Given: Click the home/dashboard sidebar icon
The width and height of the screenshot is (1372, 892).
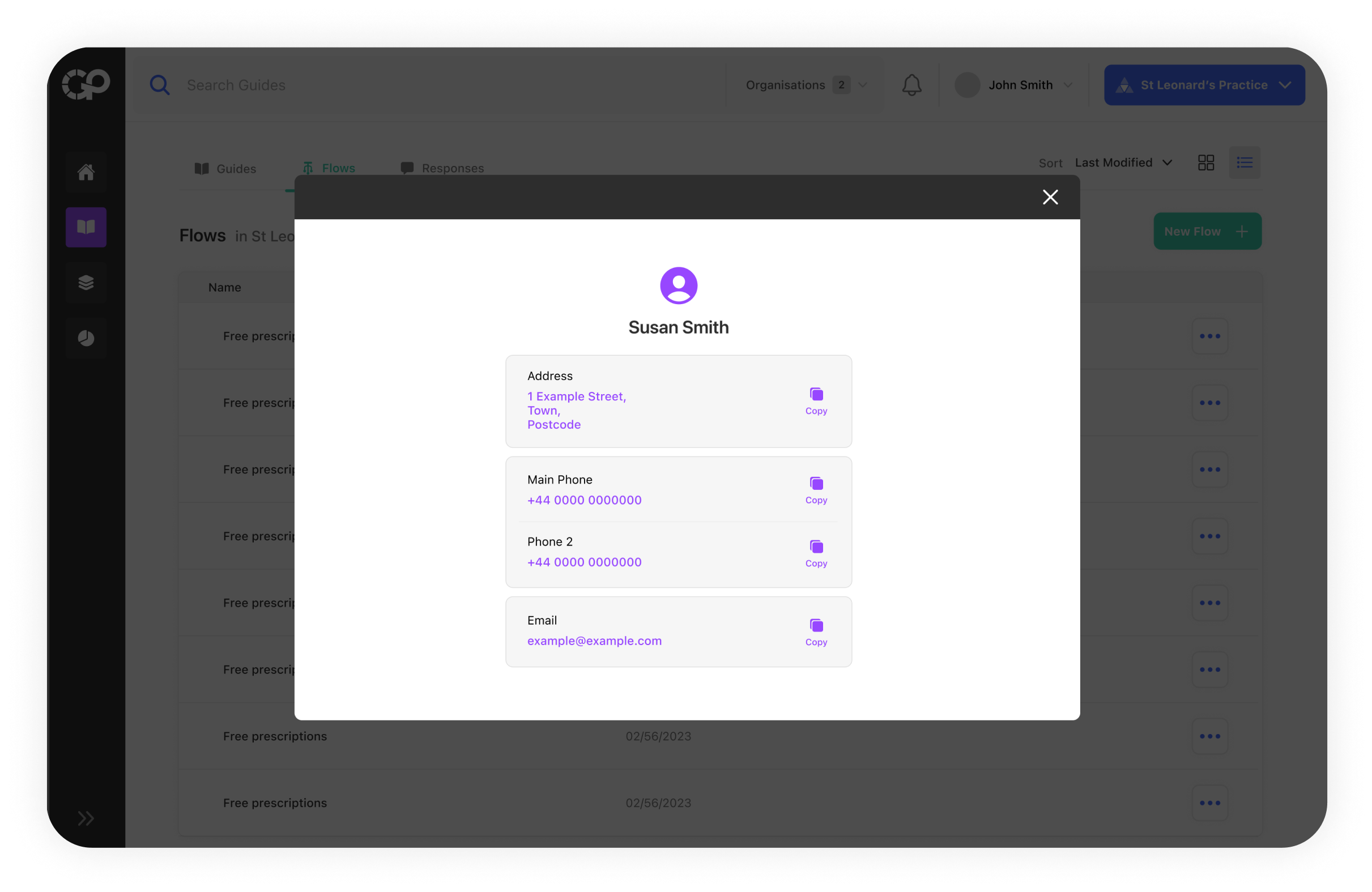Looking at the screenshot, I should [85, 172].
